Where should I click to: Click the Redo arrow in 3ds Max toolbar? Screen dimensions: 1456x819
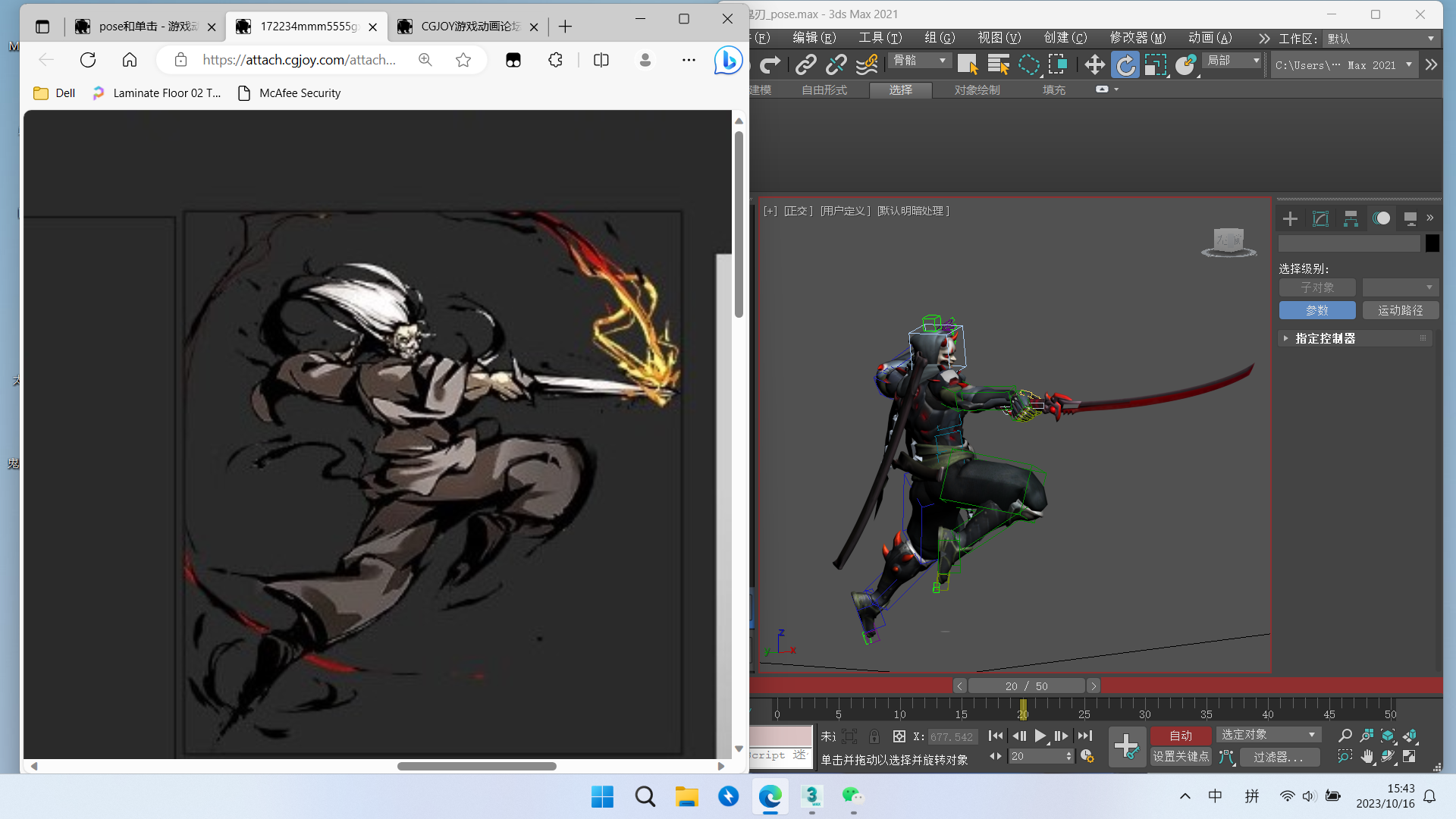click(x=770, y=65)
